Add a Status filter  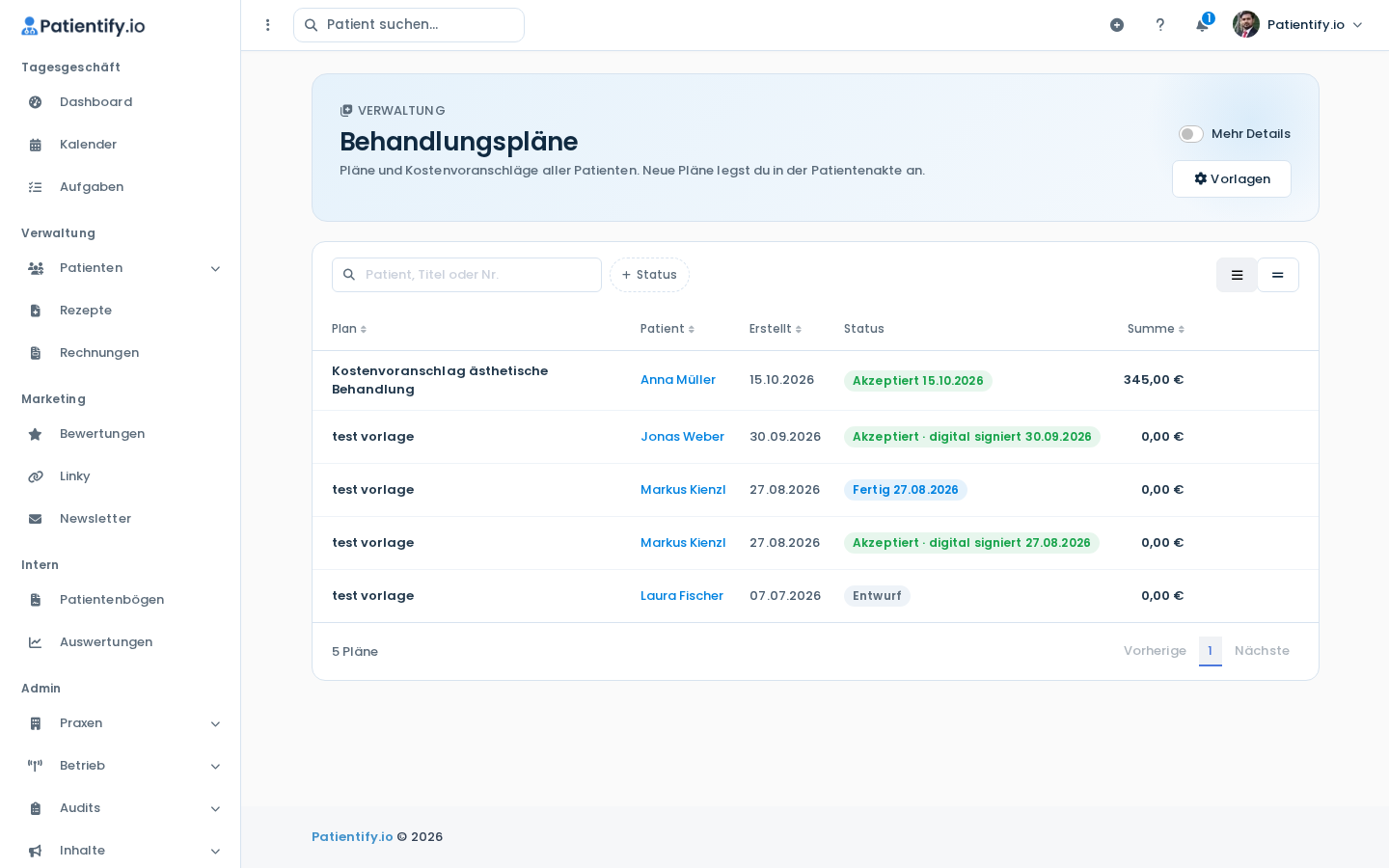tap(649, 275)
